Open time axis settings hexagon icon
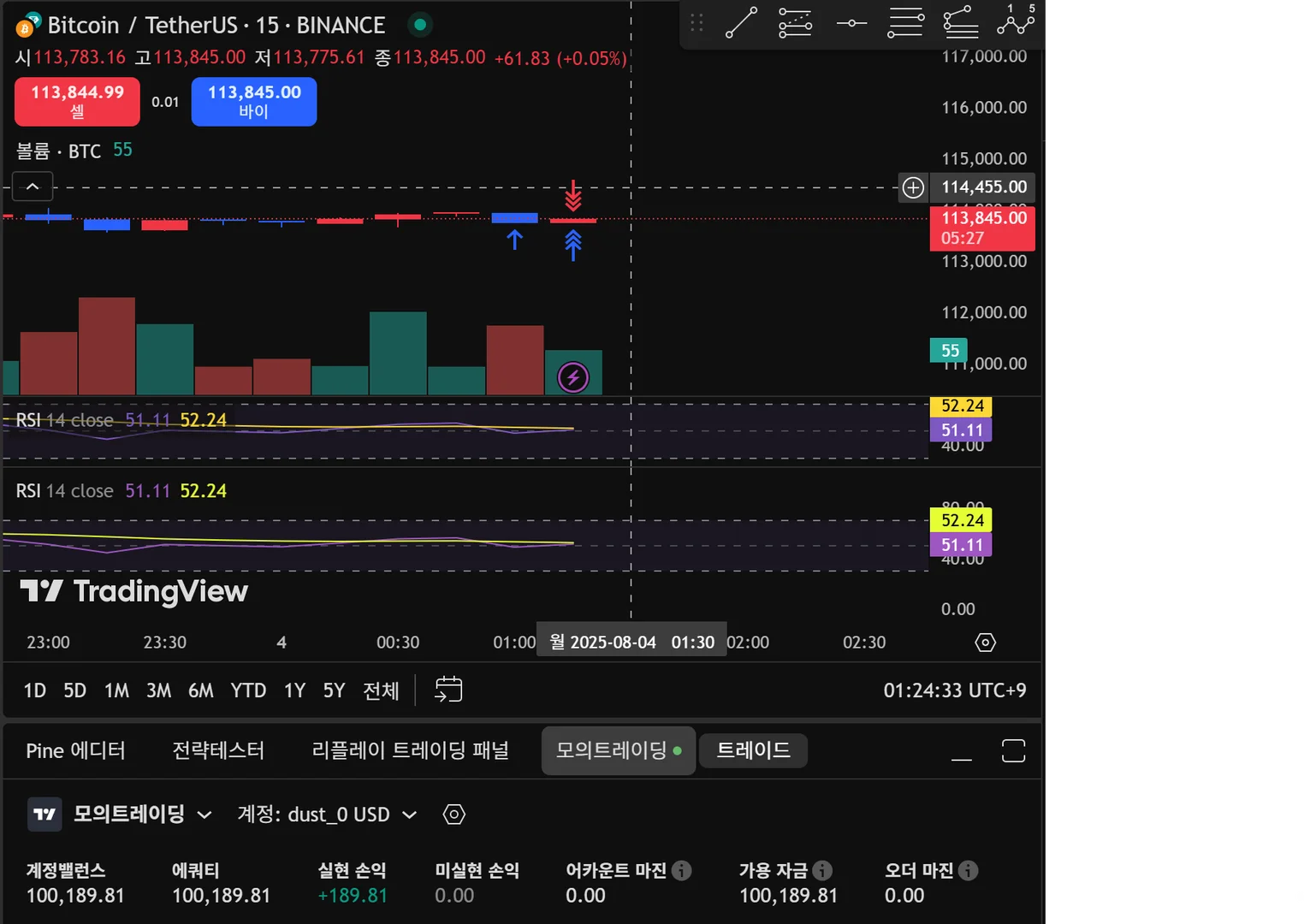Image resolution: width=1304 pixels, height=924 pixels. (985, 643)
